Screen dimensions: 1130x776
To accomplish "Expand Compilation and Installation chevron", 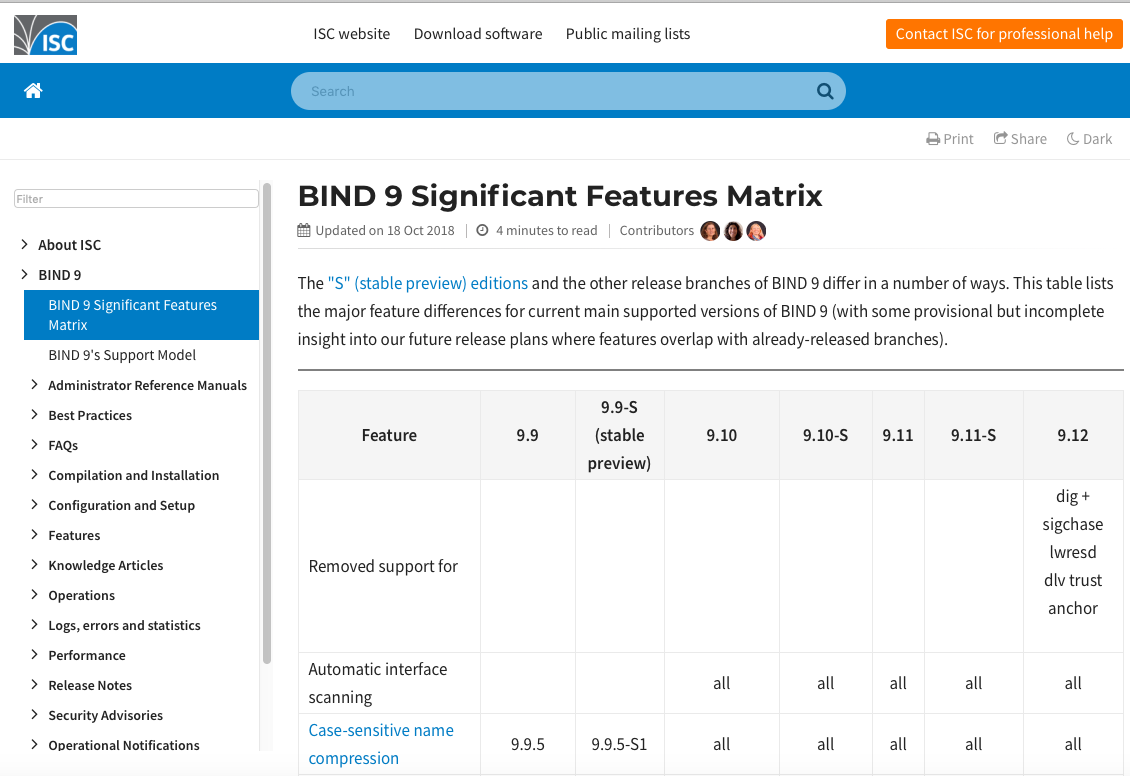I will [x=34, y=475].
